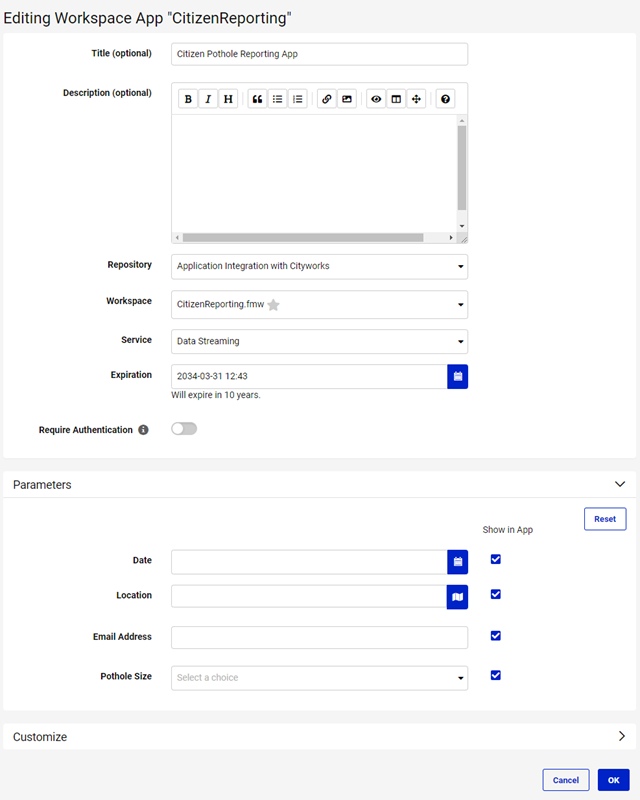The image size is (640, 800).
Task: Create a numbered list in description
Action: (298, 99)
